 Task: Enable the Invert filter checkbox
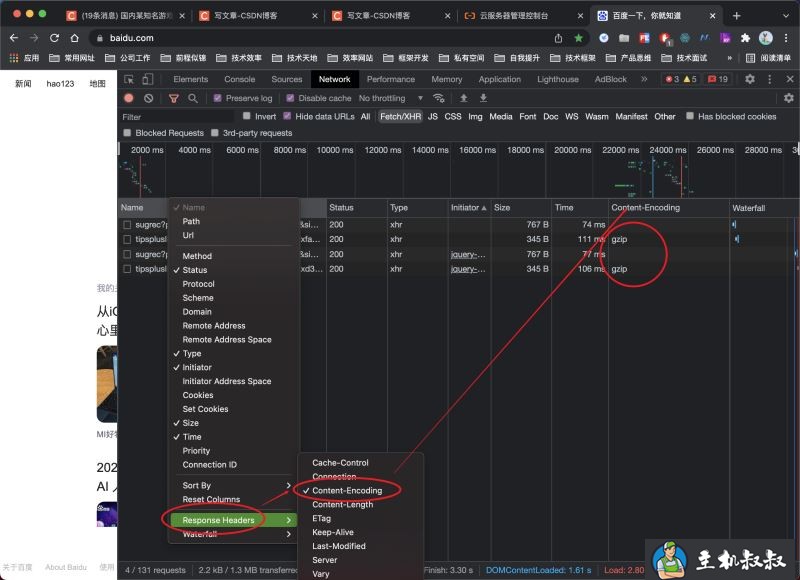click(x=247, y=116)
